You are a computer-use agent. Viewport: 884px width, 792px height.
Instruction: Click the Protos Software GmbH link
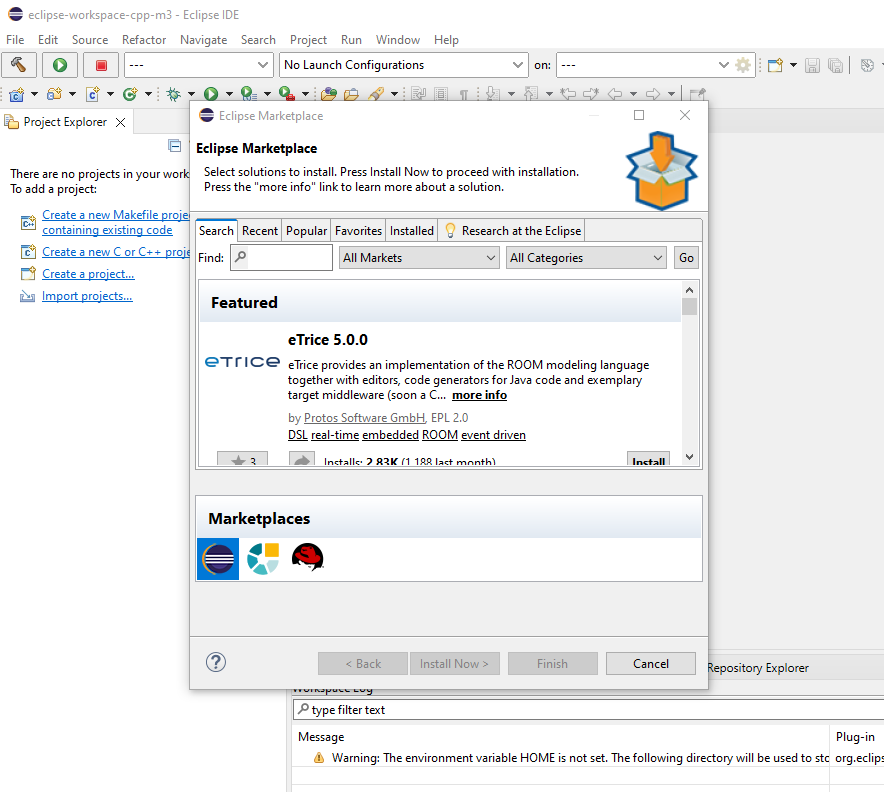point(364,418)
